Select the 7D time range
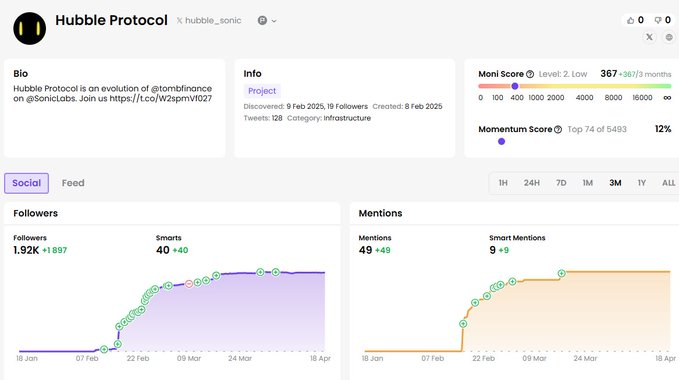Viewport: 679px width, 380px height. (561, 183)
